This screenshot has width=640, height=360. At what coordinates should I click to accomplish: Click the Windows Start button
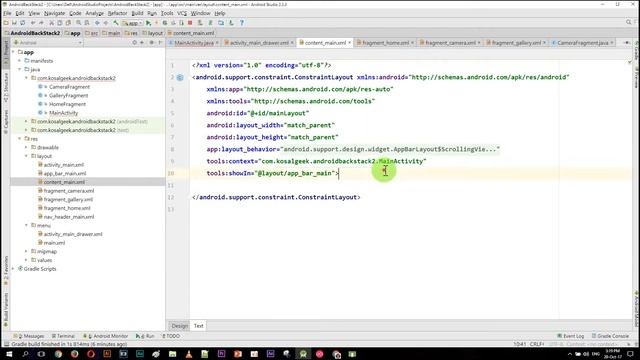(x=8, y=354)
